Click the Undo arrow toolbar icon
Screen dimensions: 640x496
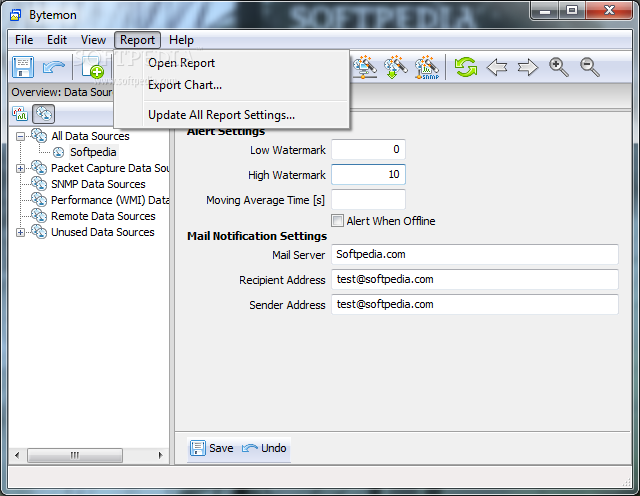click(53, 67)
